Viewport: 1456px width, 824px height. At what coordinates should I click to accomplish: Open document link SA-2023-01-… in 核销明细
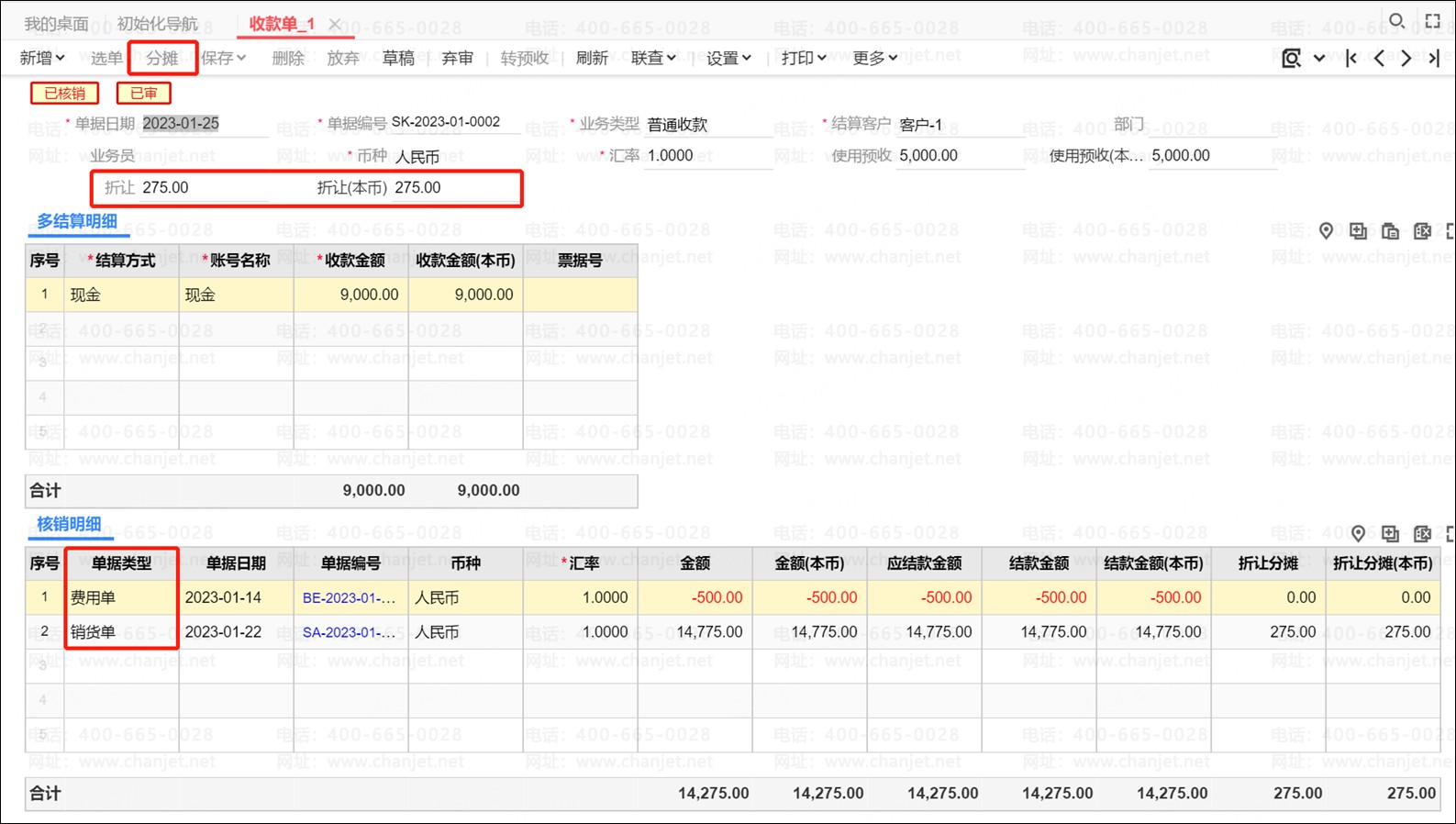click(349, 632)
